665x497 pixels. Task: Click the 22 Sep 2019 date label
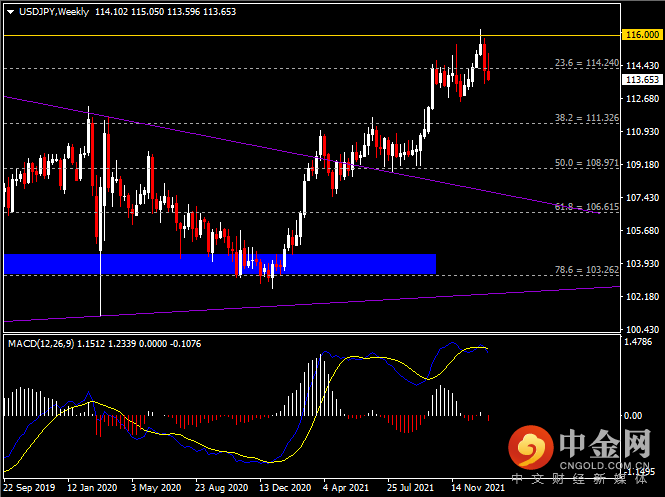tap(30, 488)
